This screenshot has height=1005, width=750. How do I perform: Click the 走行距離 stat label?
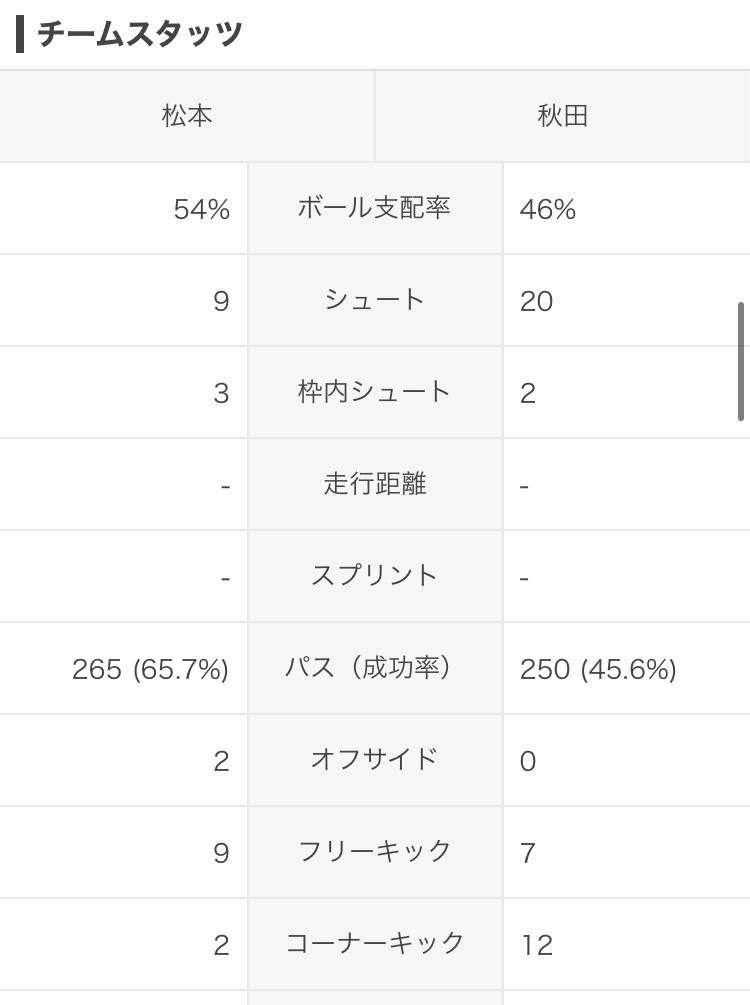(375, 484)
